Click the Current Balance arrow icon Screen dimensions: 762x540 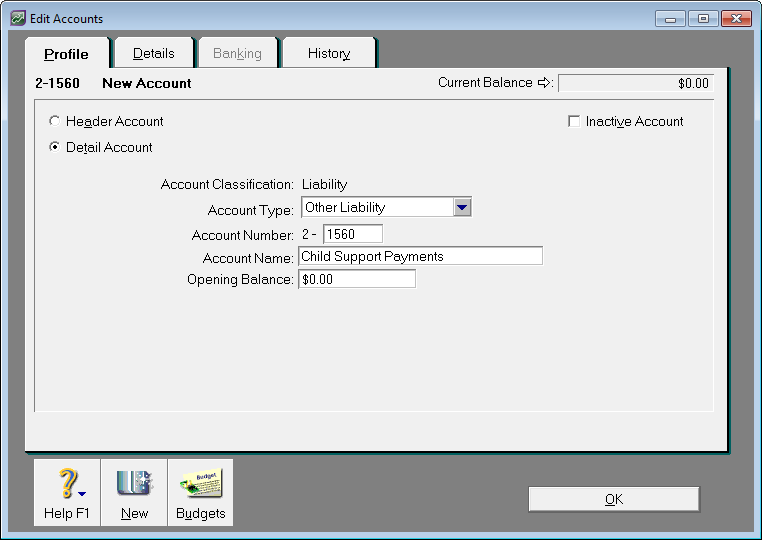tap(545, 83)
